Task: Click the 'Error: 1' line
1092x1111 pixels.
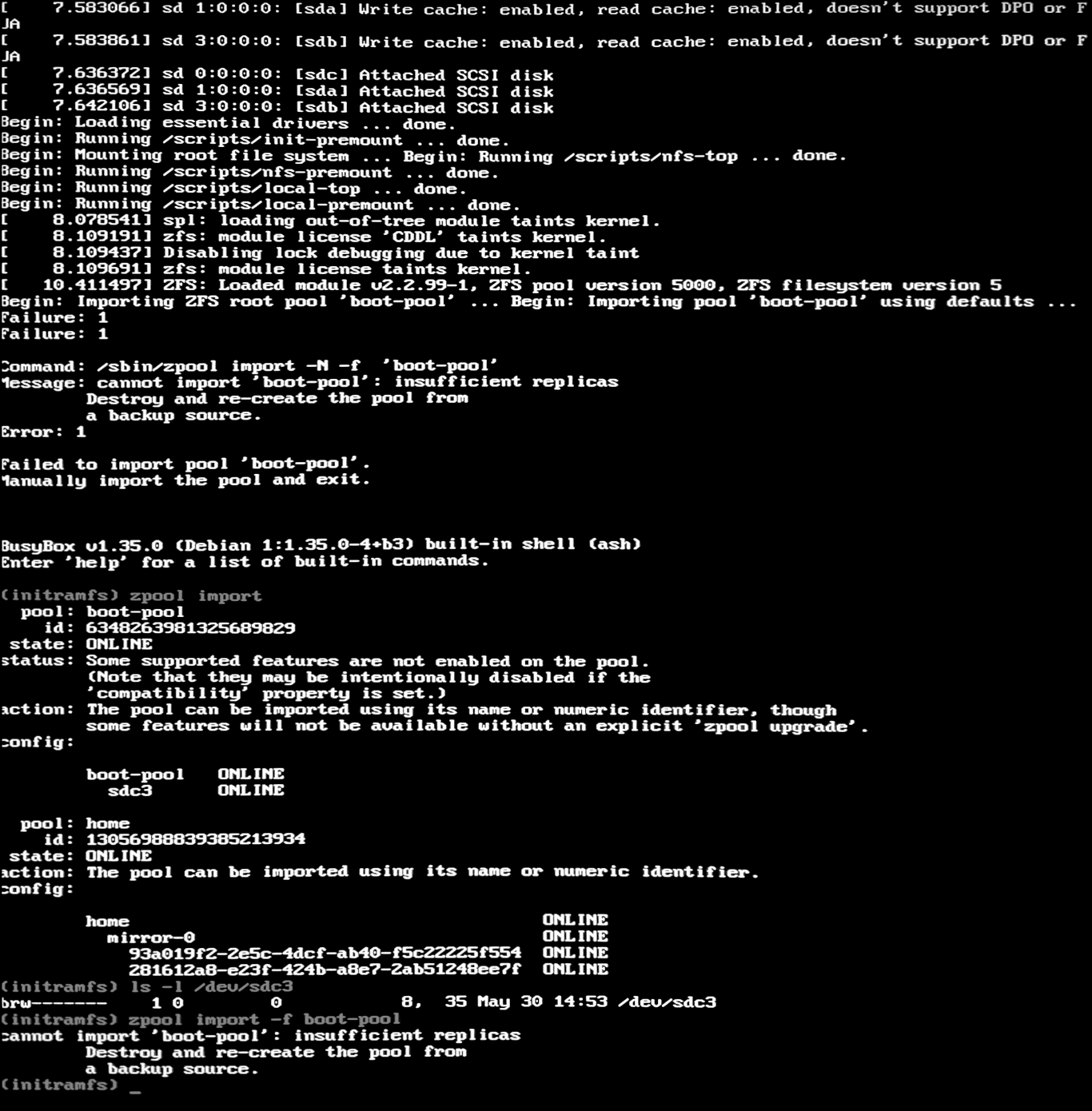Action: 43,432
